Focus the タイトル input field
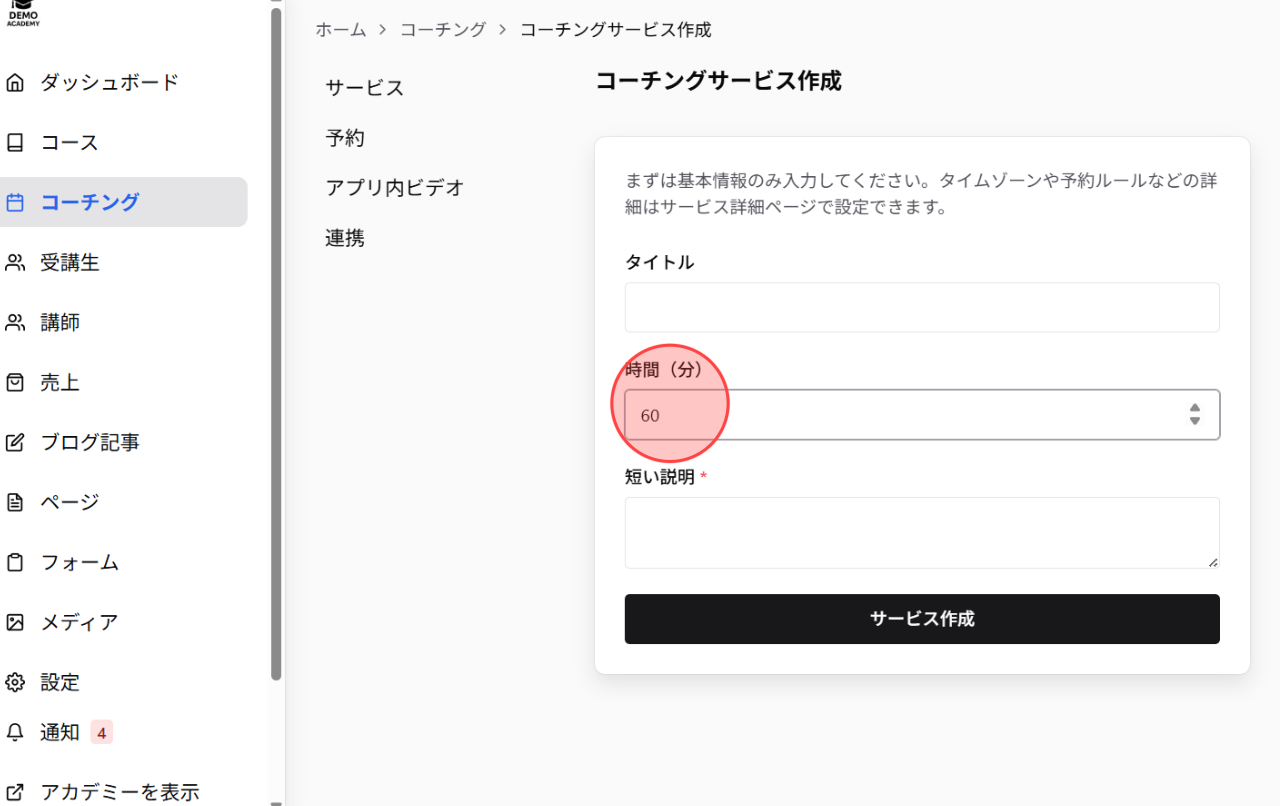The height and width of the screenshot is (806, 1280). [x=922, y=307]
